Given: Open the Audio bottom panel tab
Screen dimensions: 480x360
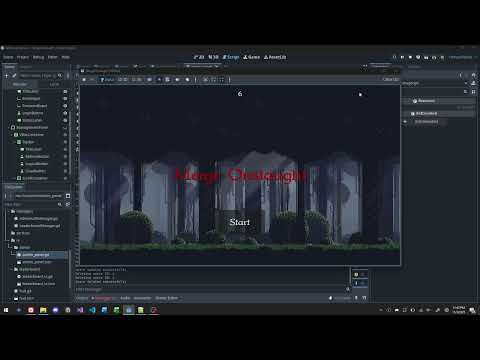Looking at the screenshot, I should tap(125, 298).
